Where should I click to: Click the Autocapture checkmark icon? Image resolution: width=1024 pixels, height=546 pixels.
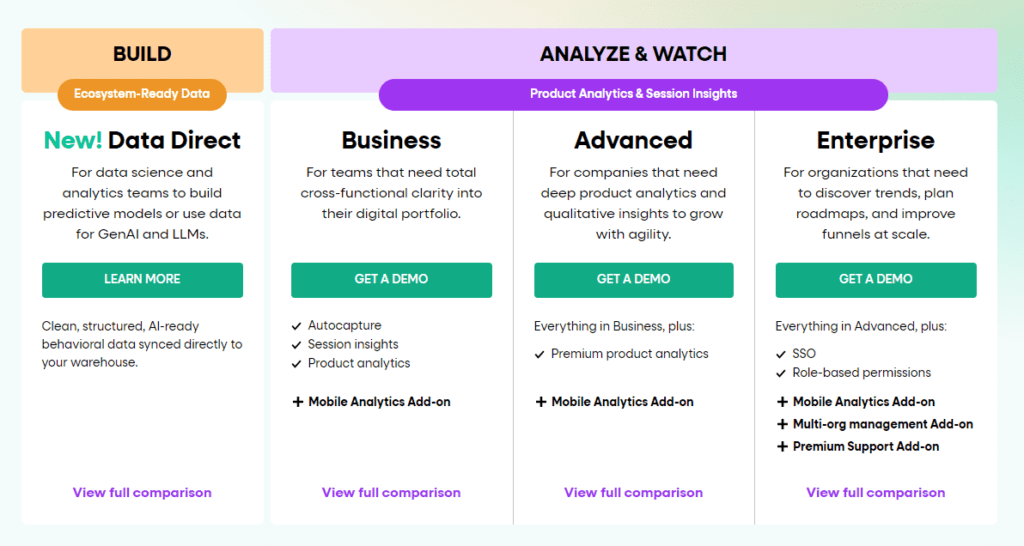(297, 326)
